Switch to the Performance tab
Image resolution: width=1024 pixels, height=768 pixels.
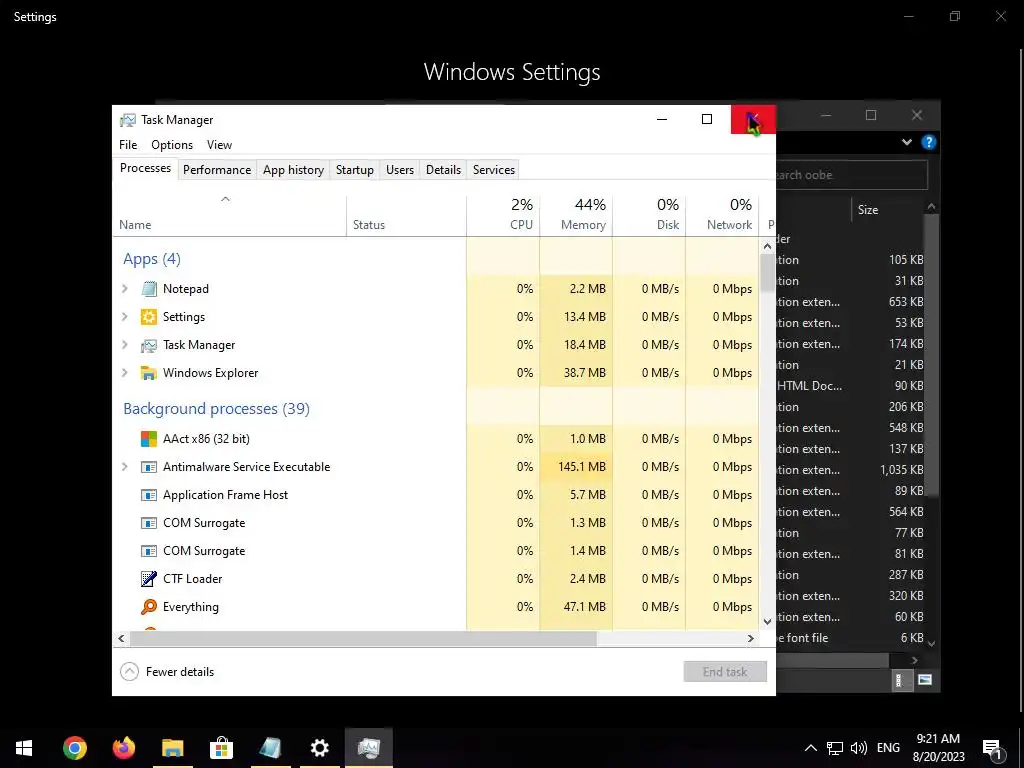pos(217,170)
